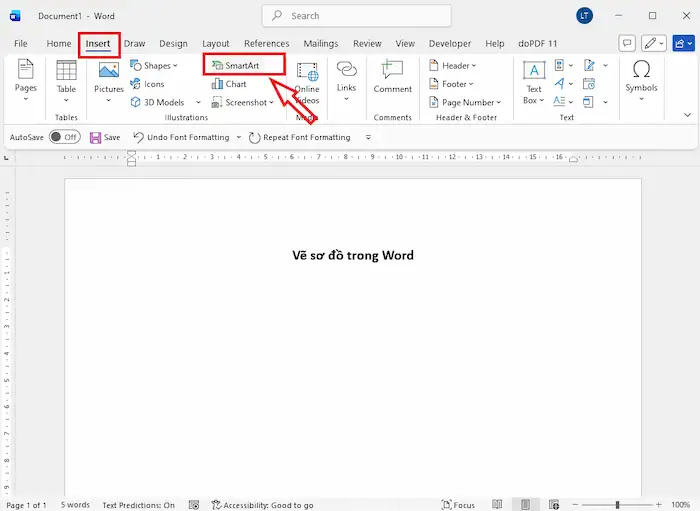Expand the Shapes dropdown
Image resolution: width=700 pixels, height=511 pixels.
click(156, 66)
